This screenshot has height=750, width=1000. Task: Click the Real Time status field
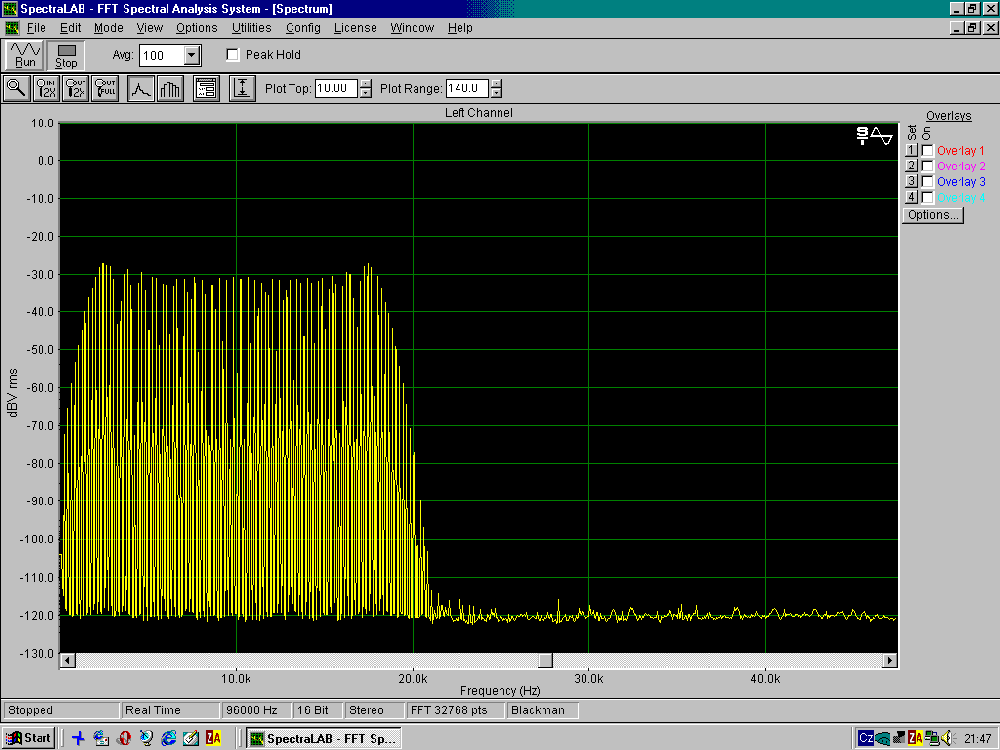pos(170,710)
